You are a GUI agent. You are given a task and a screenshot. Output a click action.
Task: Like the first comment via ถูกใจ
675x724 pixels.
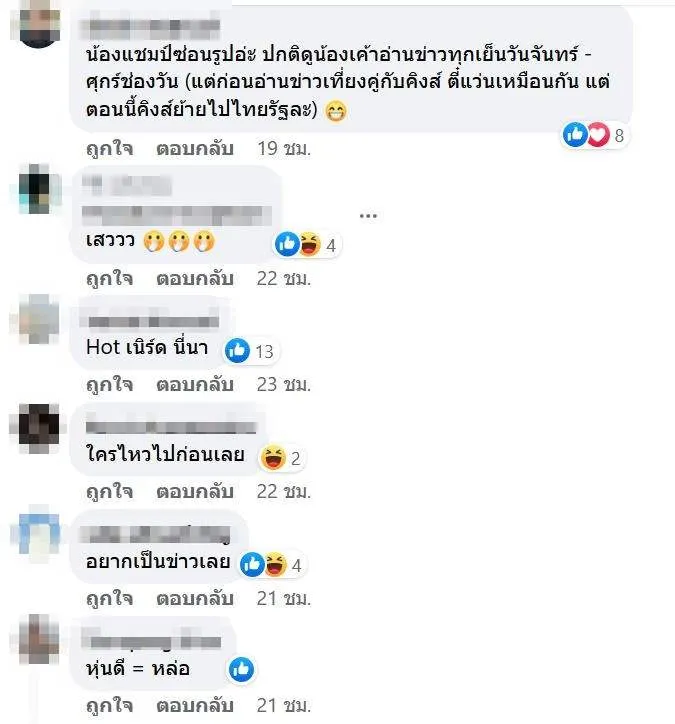(110, 149)
